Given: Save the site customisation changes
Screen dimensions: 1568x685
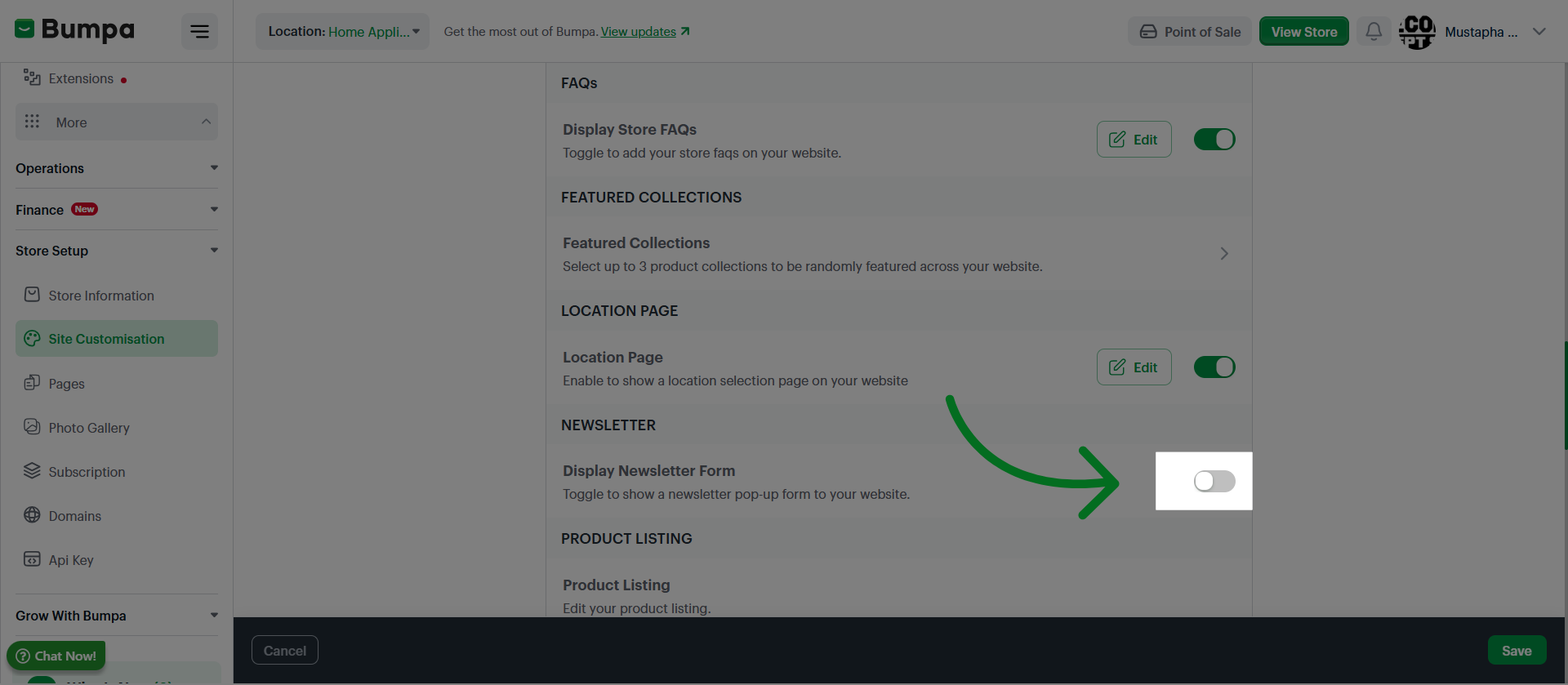Looking at the screenshot, I should [x=1517, y=651].
